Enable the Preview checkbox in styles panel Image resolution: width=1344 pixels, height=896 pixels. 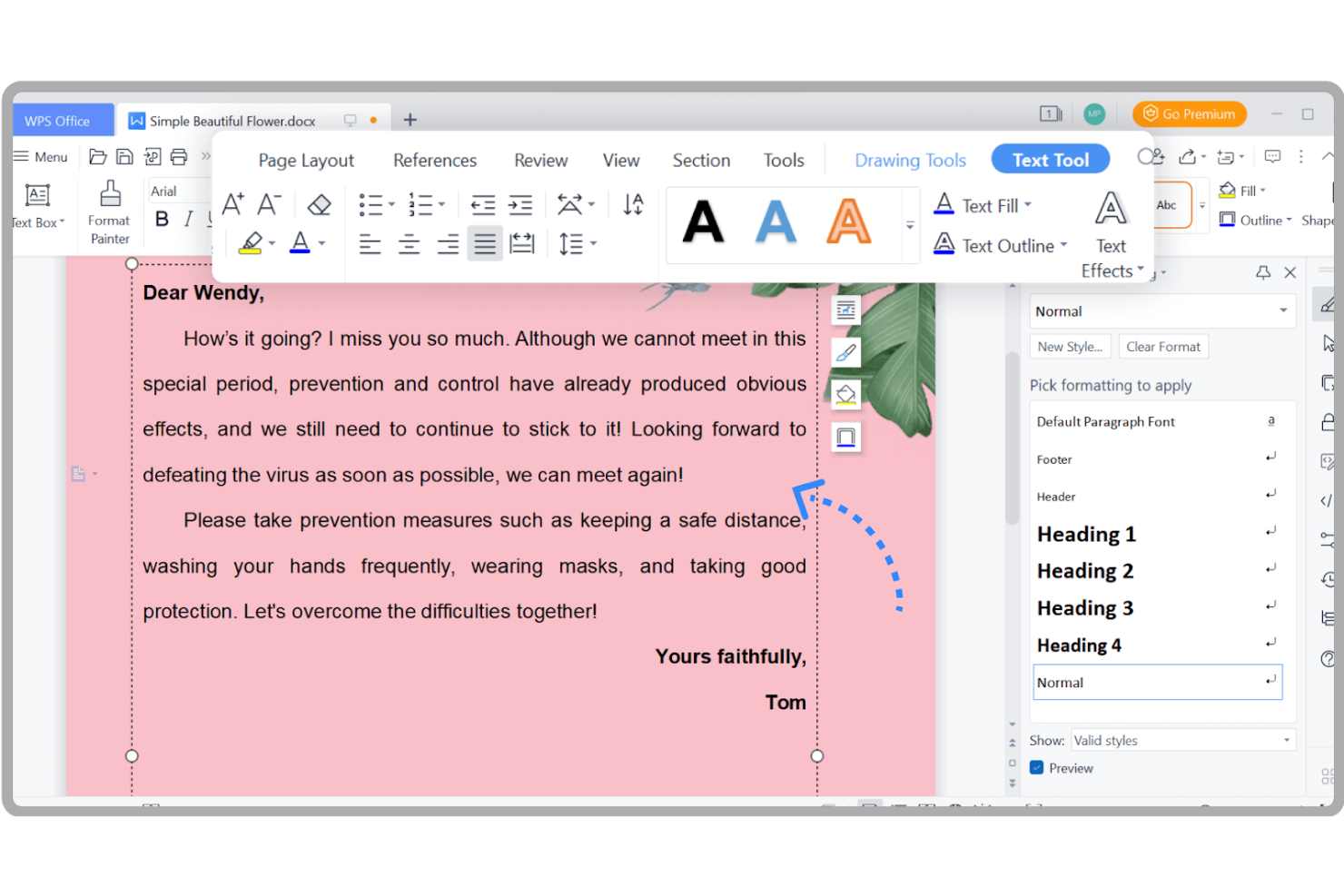[x=1035, y=767]
